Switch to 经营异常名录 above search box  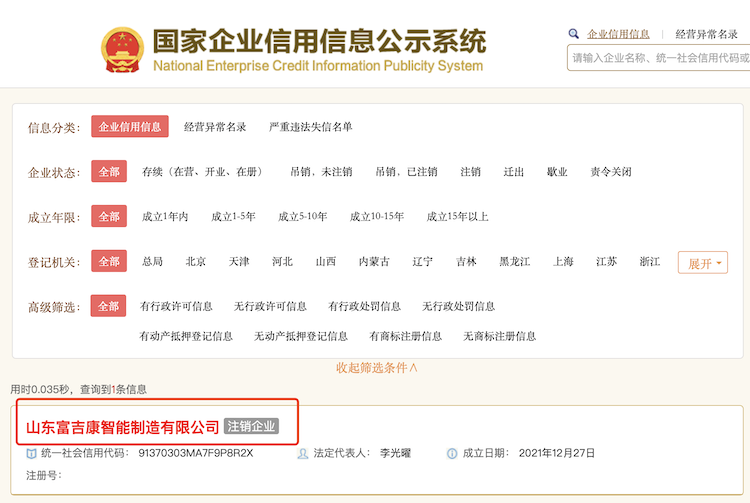click(x=706, y=34)
